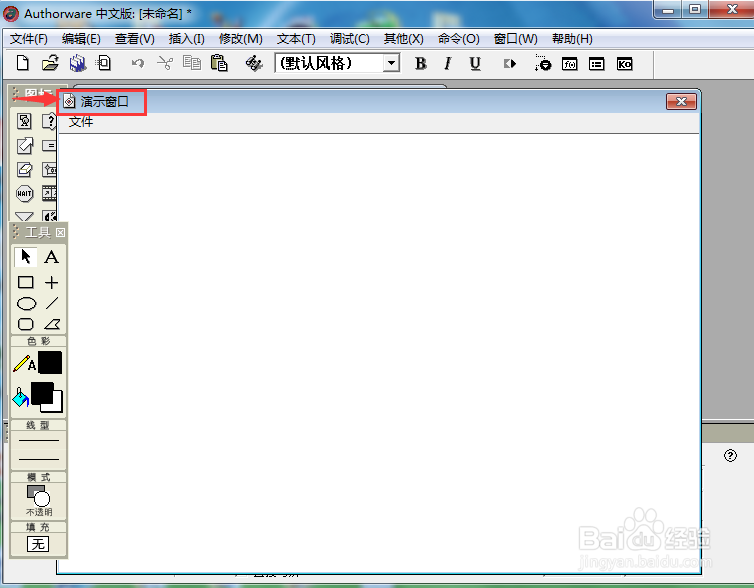
Task: Select the Rounded Rectangle tool
Action: [25, 325]
